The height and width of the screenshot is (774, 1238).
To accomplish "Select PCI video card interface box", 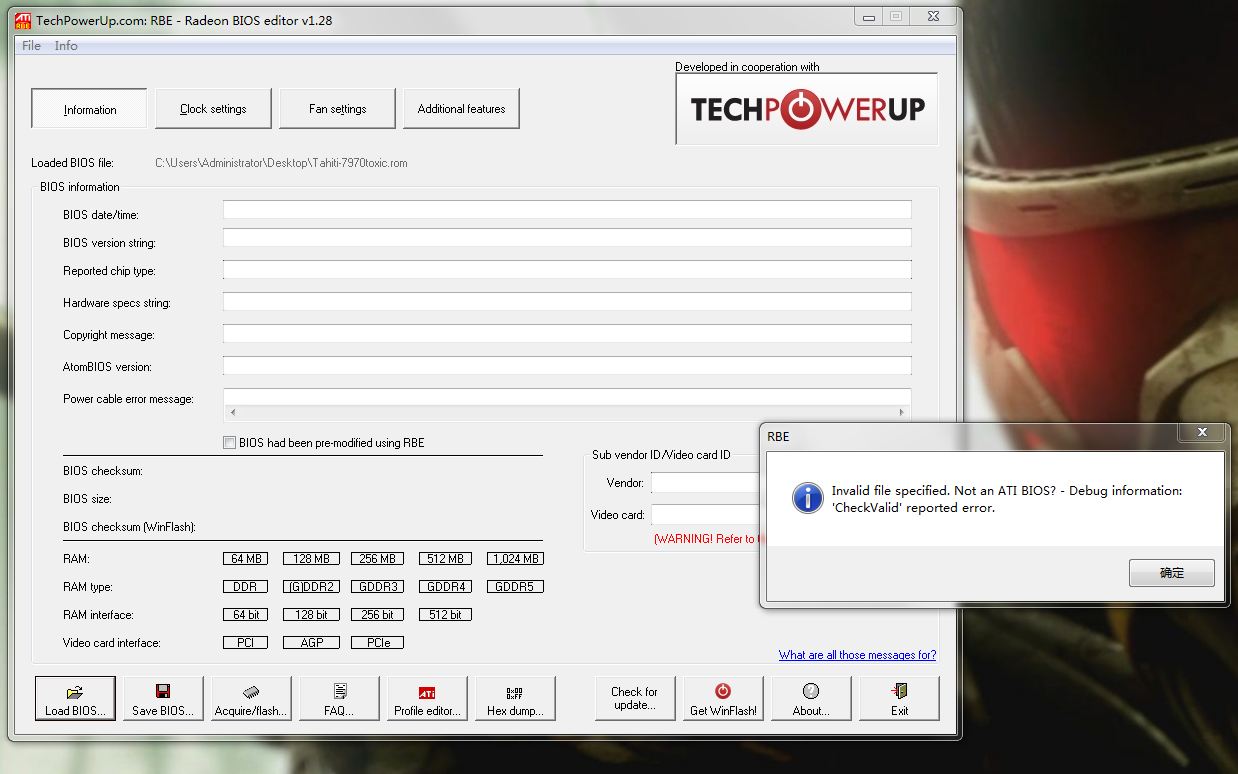I will click(x=246, y=643).
